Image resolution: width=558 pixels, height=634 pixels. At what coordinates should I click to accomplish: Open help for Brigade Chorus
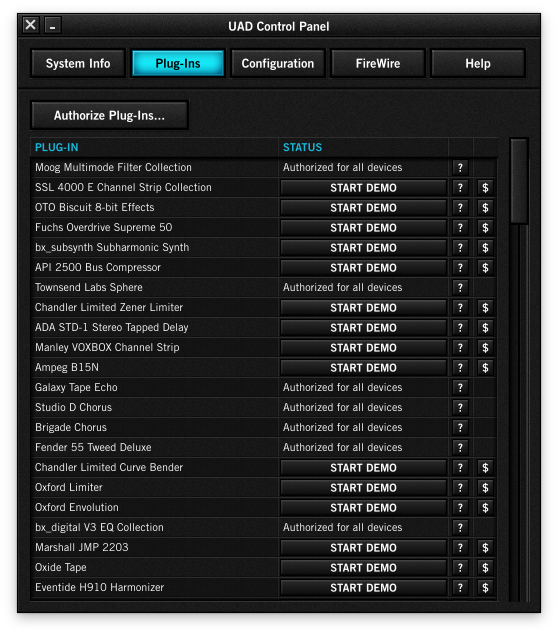pos(460,428)
